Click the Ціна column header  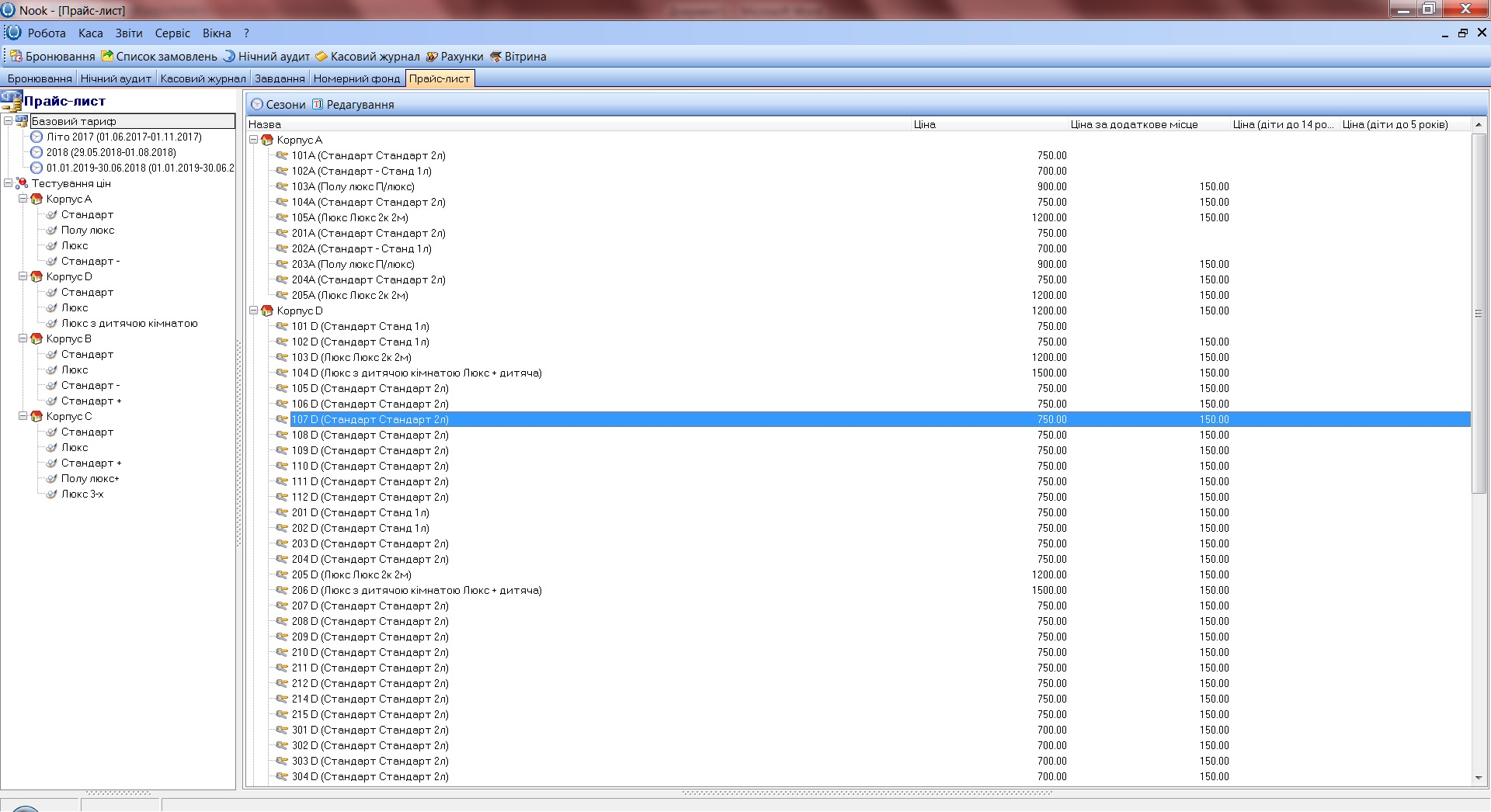coord(924,124)
